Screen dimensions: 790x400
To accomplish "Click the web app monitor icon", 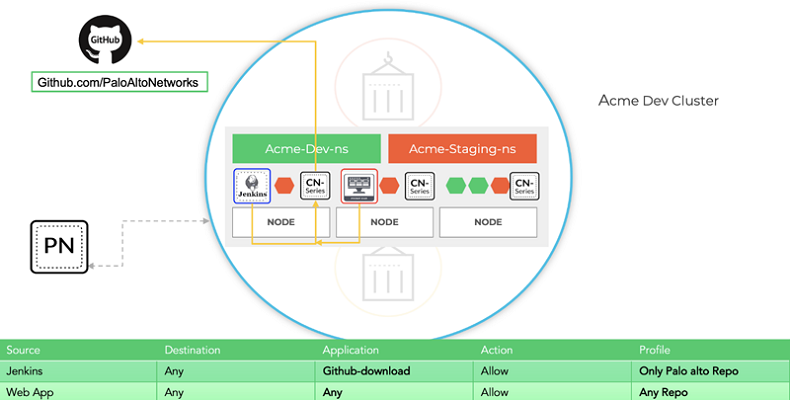I will pos(358,185).
